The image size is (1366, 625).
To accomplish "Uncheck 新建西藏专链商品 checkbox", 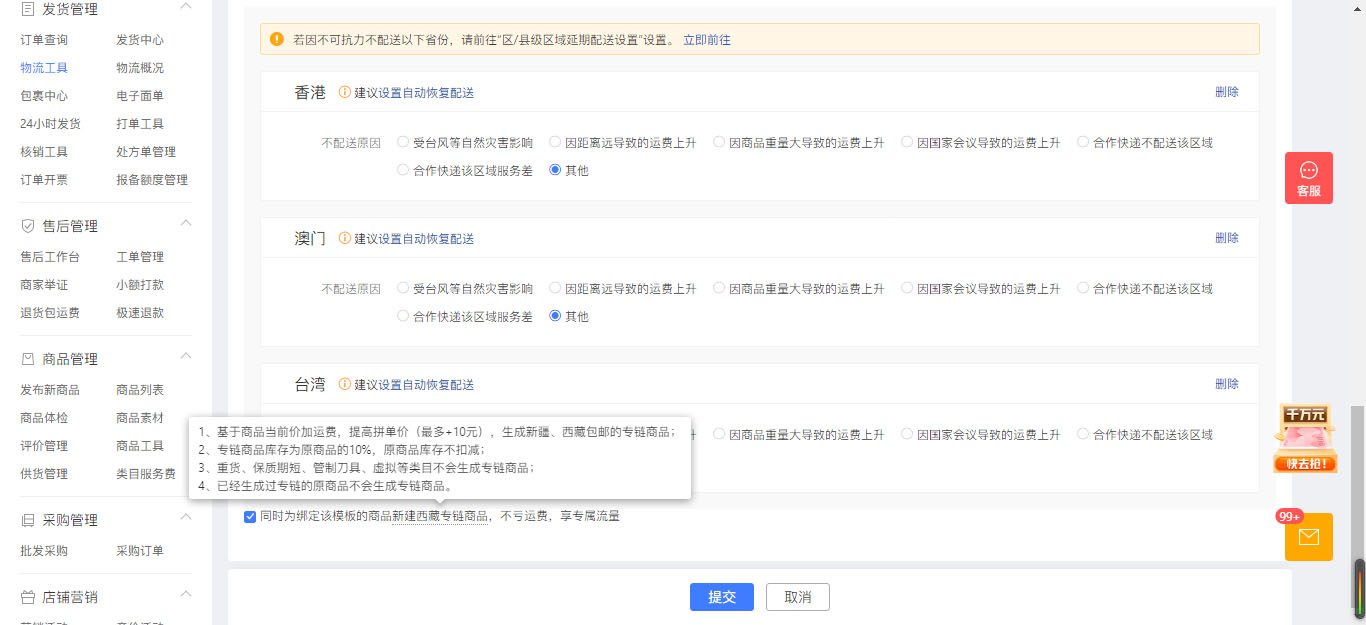I will pyautogui.click(x=249, y=516).
